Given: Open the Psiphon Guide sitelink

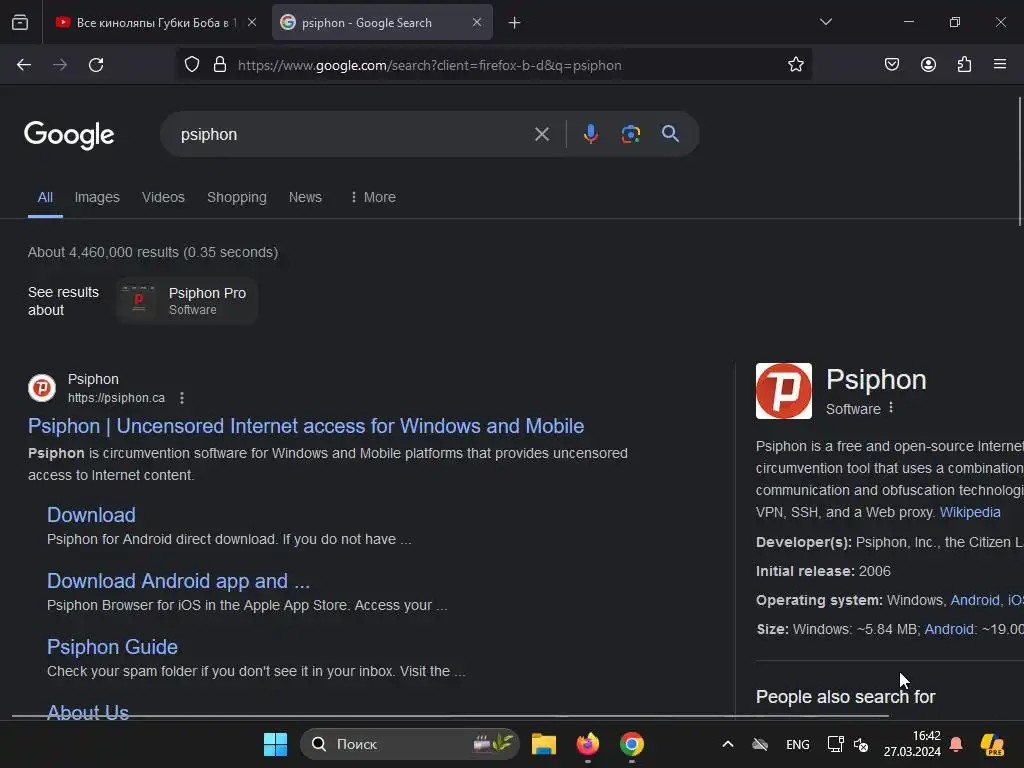Looking at the screenshot, I should [112, 647].
